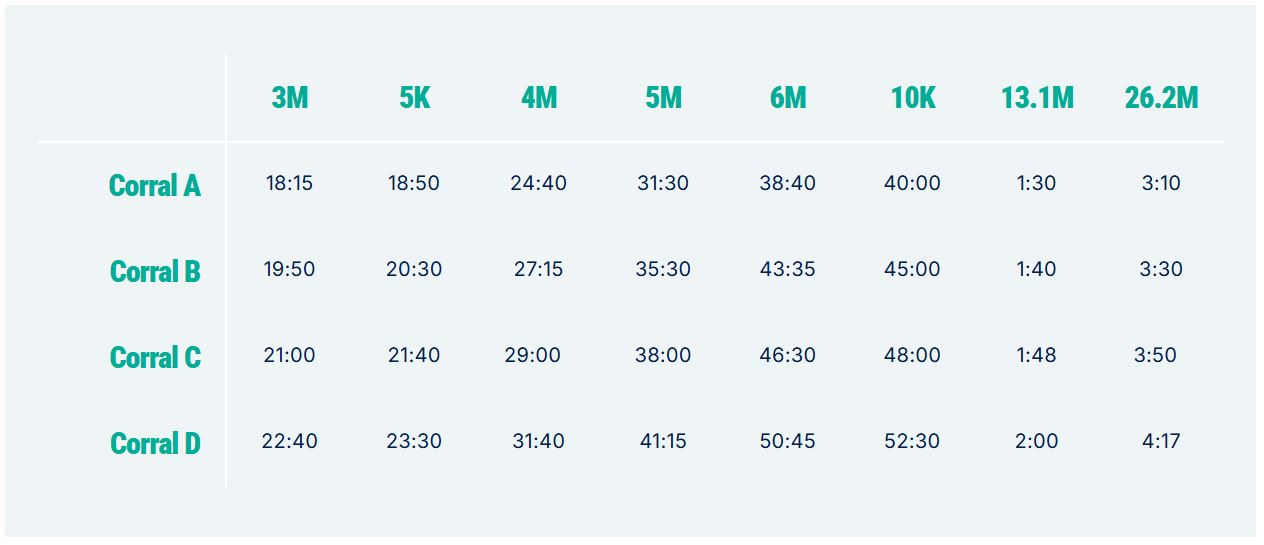Select the Corral C row label
1264x545 pixels.
(x=155, y=357)
